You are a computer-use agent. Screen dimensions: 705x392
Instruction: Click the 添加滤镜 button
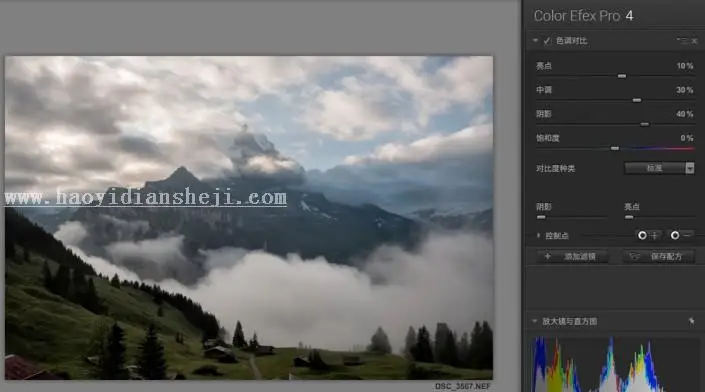(572, 256)
